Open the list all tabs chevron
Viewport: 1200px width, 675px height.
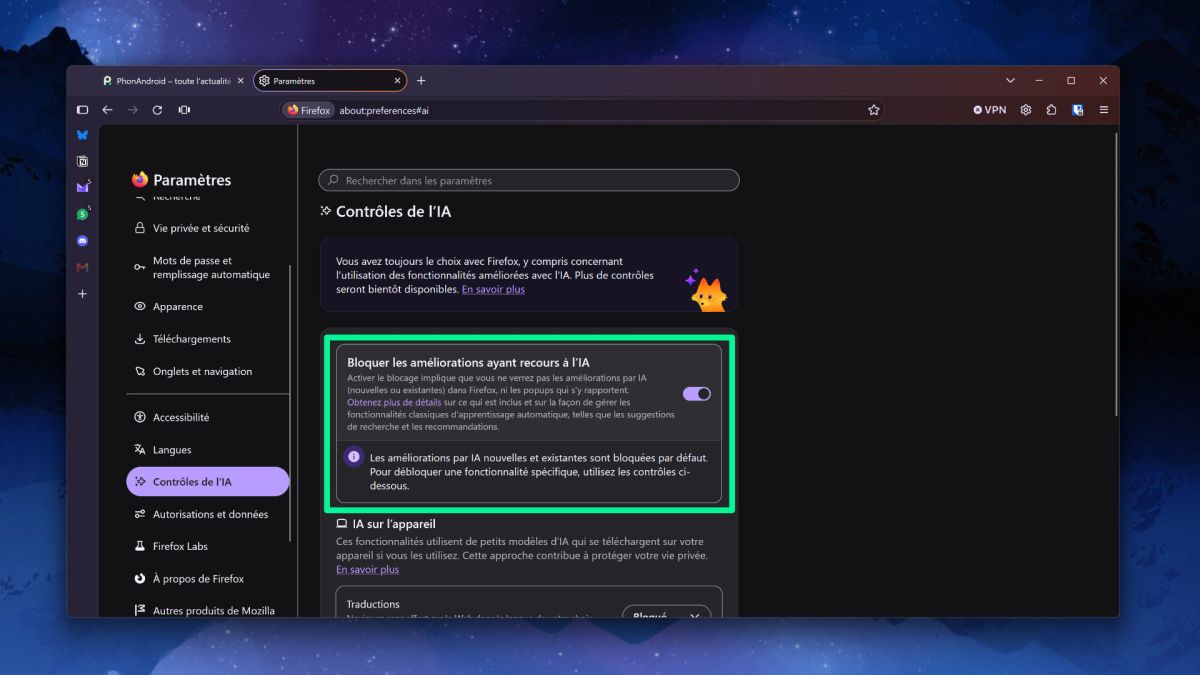(x=1010, y=81)
